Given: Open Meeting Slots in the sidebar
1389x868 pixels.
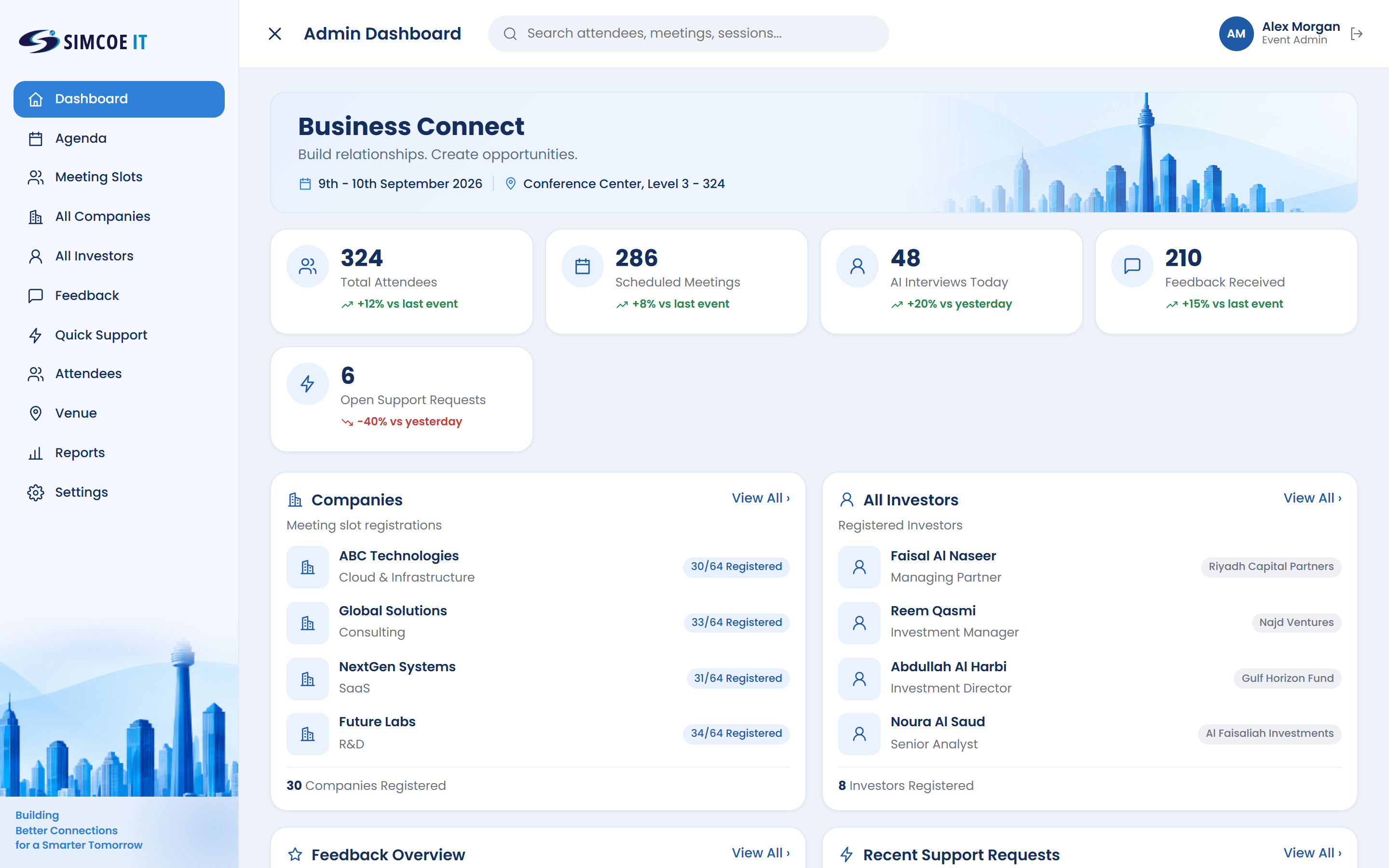Looking at the screenshot, I should point(119,177).
